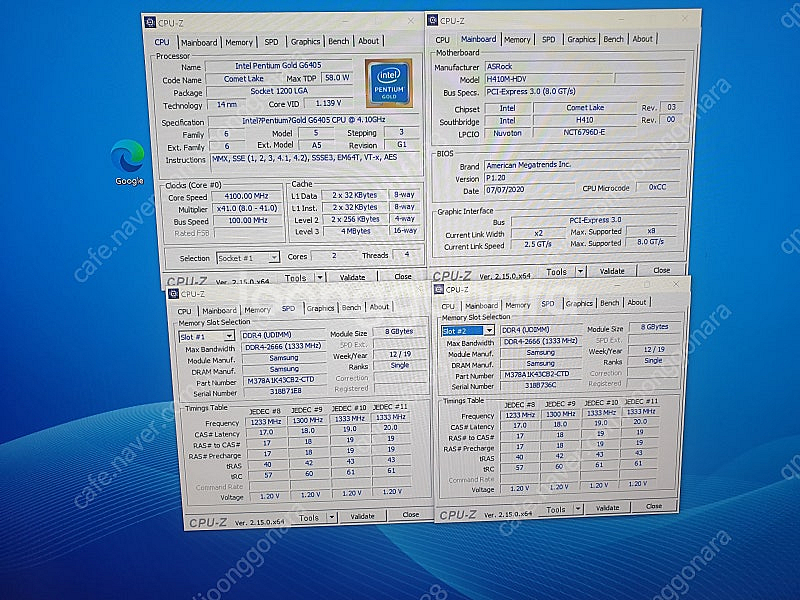The height and width of the screenshot is (600, 800).
Task: Select the Bench tab in the Mainboard window
Action: (613, 39)
